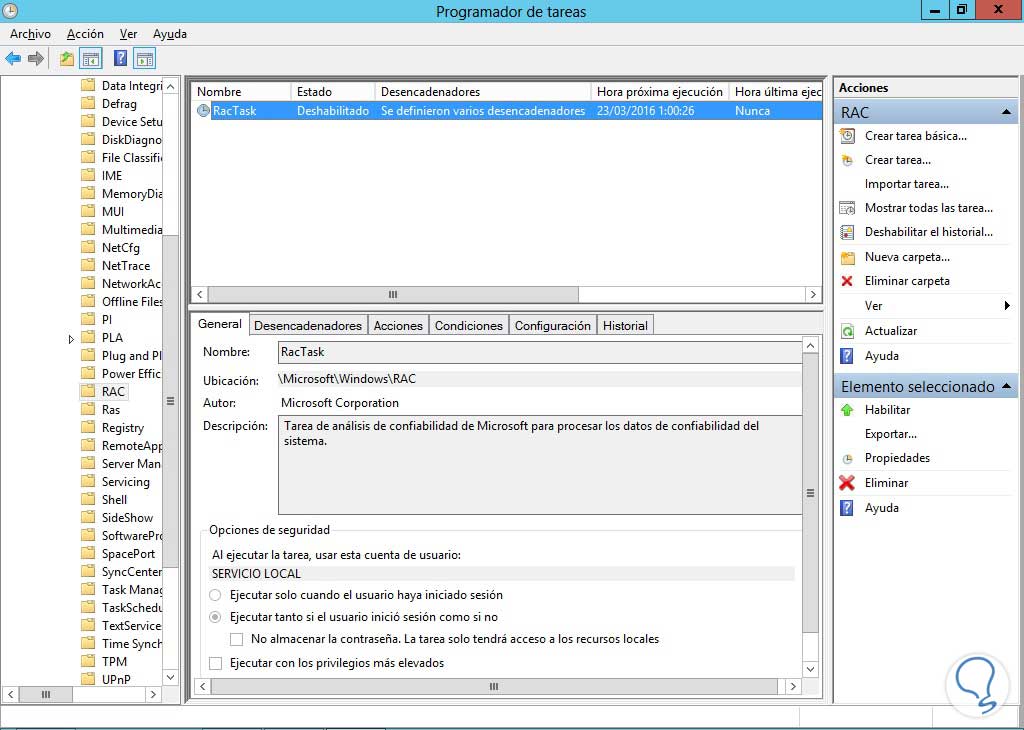Open the Ayuda menu in menu bar

pyautogui.click(x=170, y=34)
